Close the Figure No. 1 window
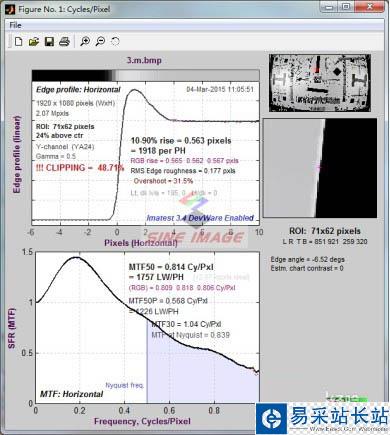The width and height of the screenshot is (390, 435). coord(369,7)
